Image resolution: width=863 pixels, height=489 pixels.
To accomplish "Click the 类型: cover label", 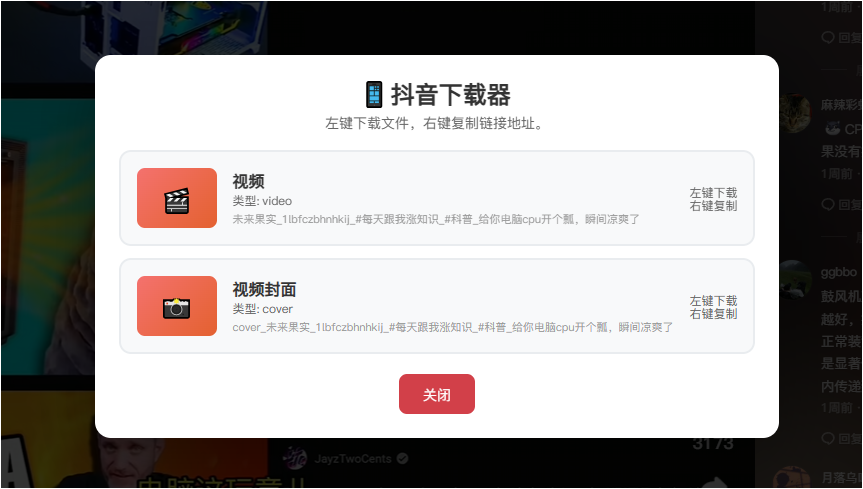I will 263,309.
